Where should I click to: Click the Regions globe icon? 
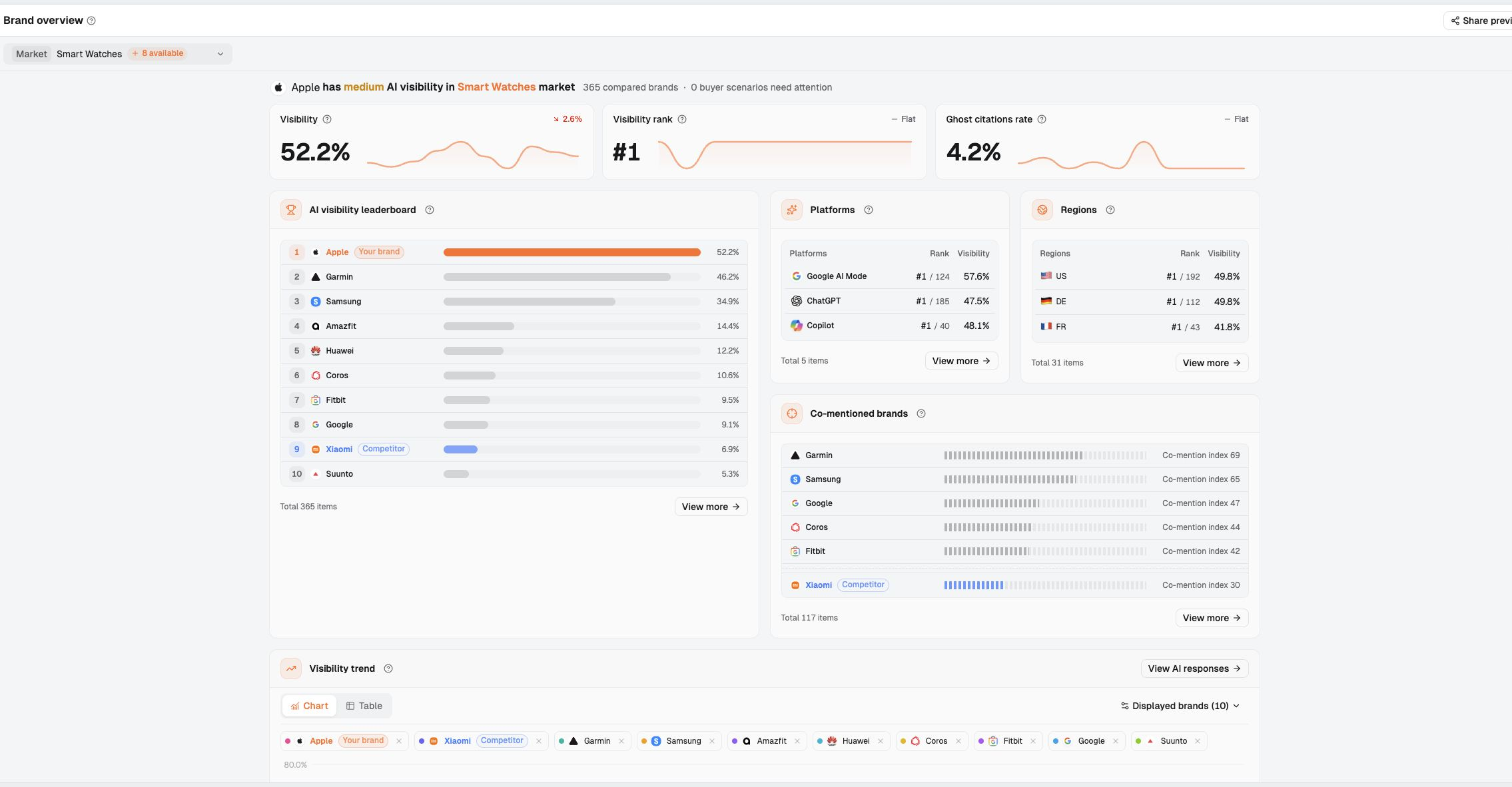1042,210
